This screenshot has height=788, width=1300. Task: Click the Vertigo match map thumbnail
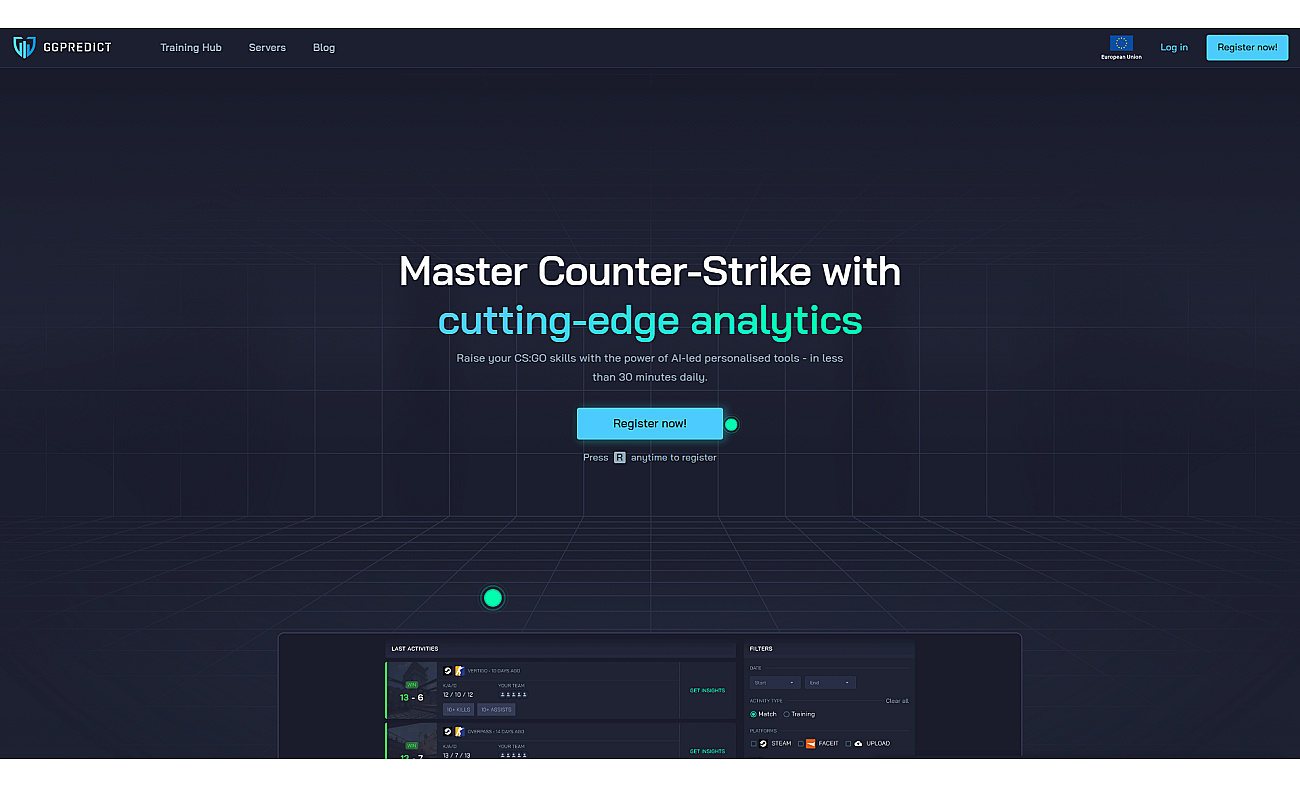[412, 690]
